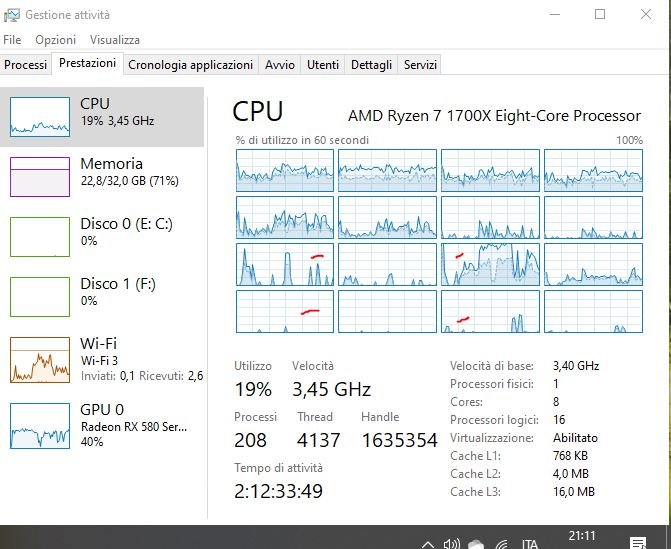Viewport: 671px width, 549px height.
Task: Click the Thread count 4137
Action: click(318, 440)
